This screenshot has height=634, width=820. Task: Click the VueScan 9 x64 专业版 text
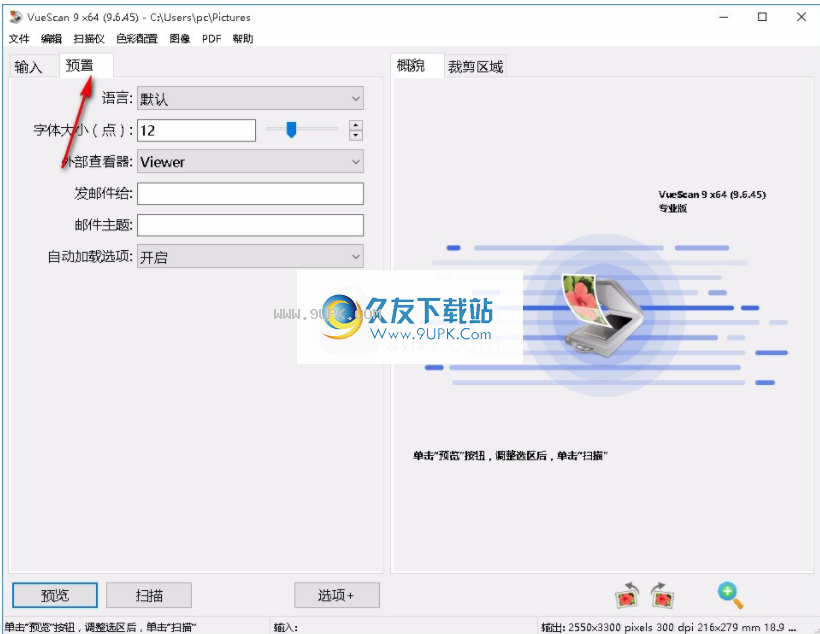[712, 201]
